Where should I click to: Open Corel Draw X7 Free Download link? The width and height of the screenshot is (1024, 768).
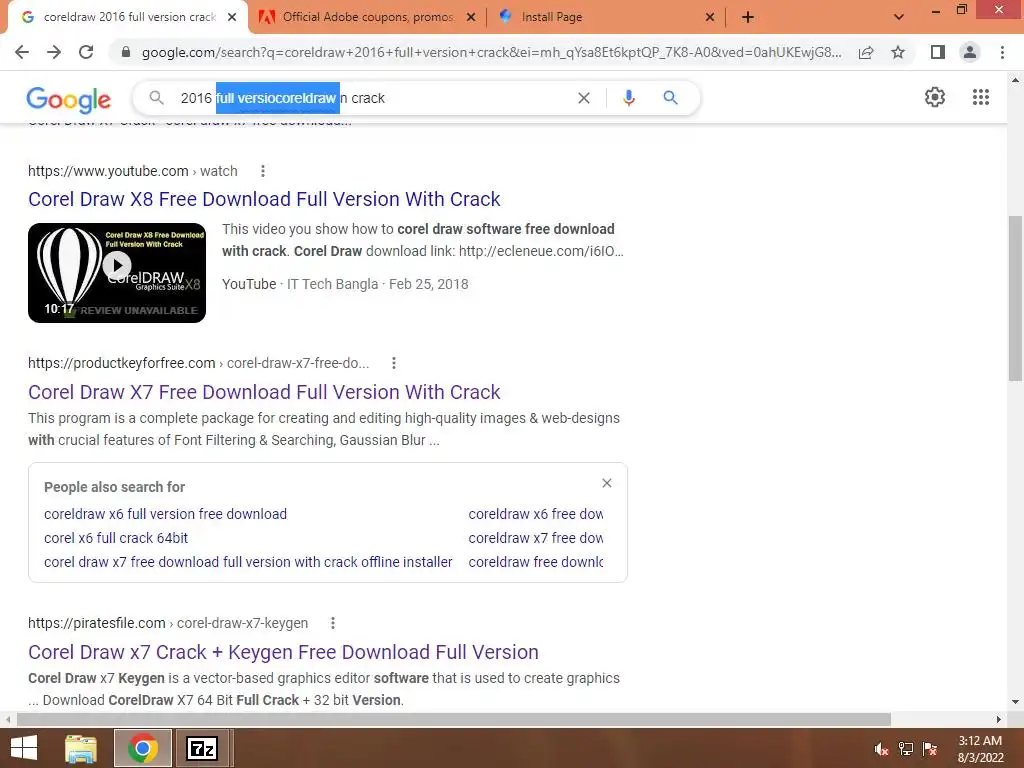[264, 392]
